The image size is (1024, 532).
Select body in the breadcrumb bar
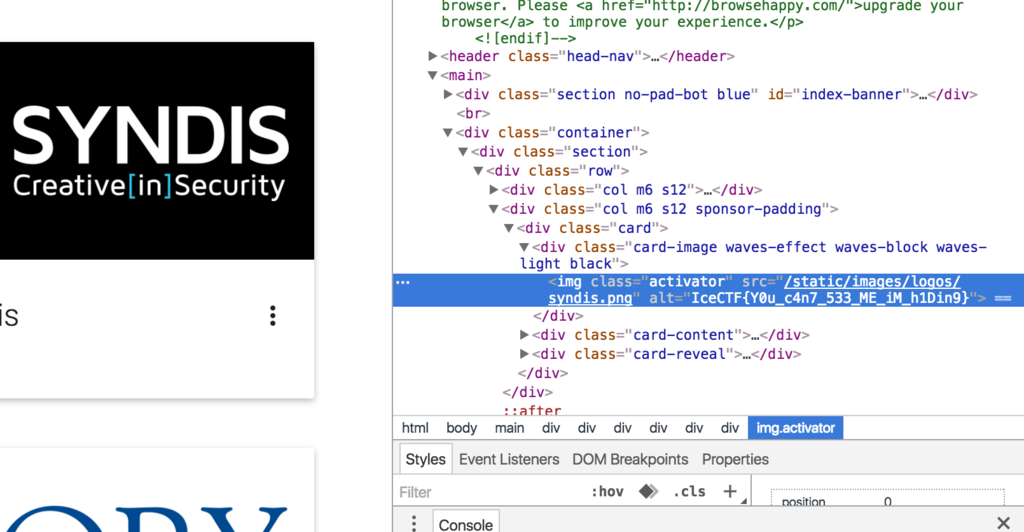pos(462,428)
